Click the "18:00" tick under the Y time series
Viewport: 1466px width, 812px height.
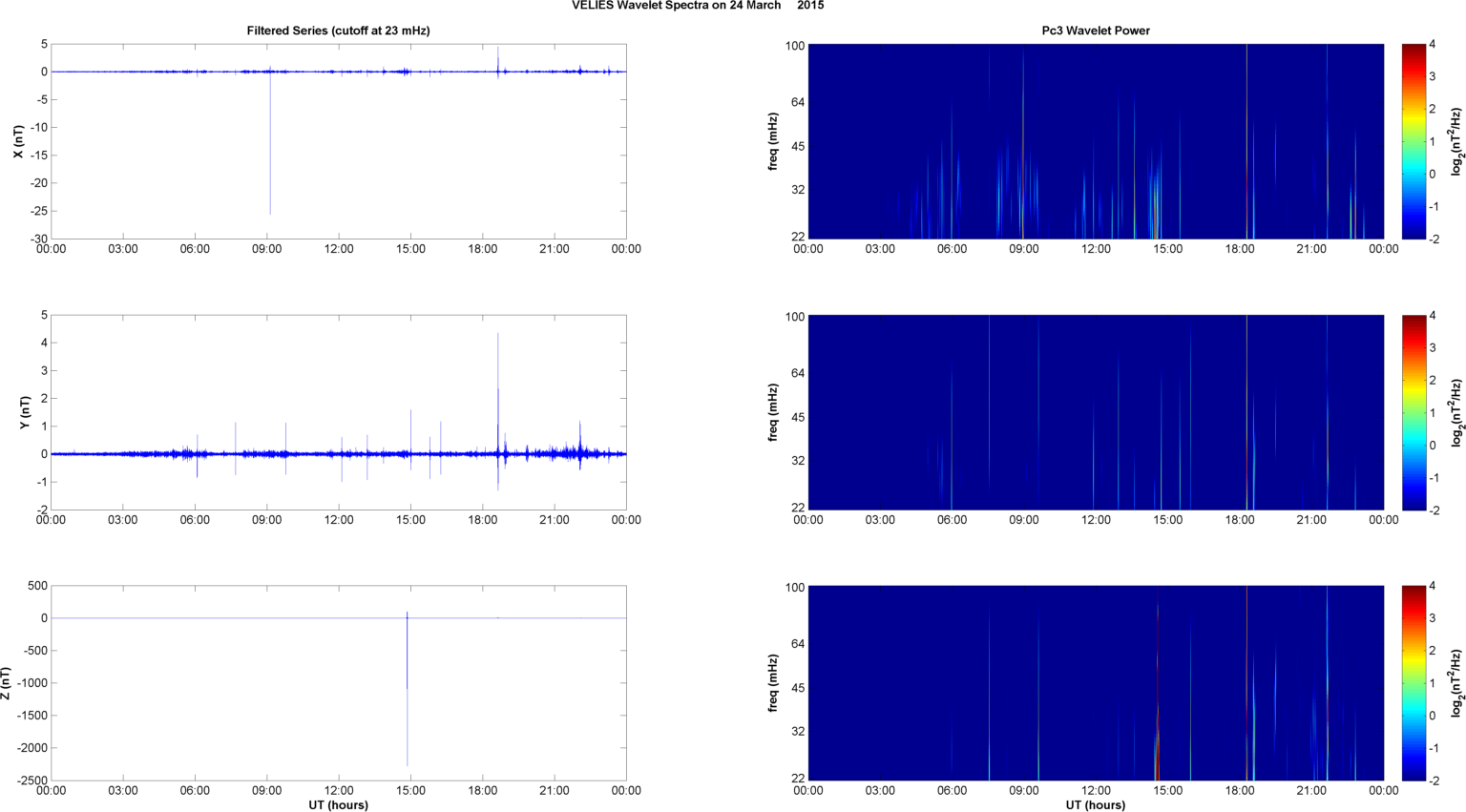pos(482,520)
